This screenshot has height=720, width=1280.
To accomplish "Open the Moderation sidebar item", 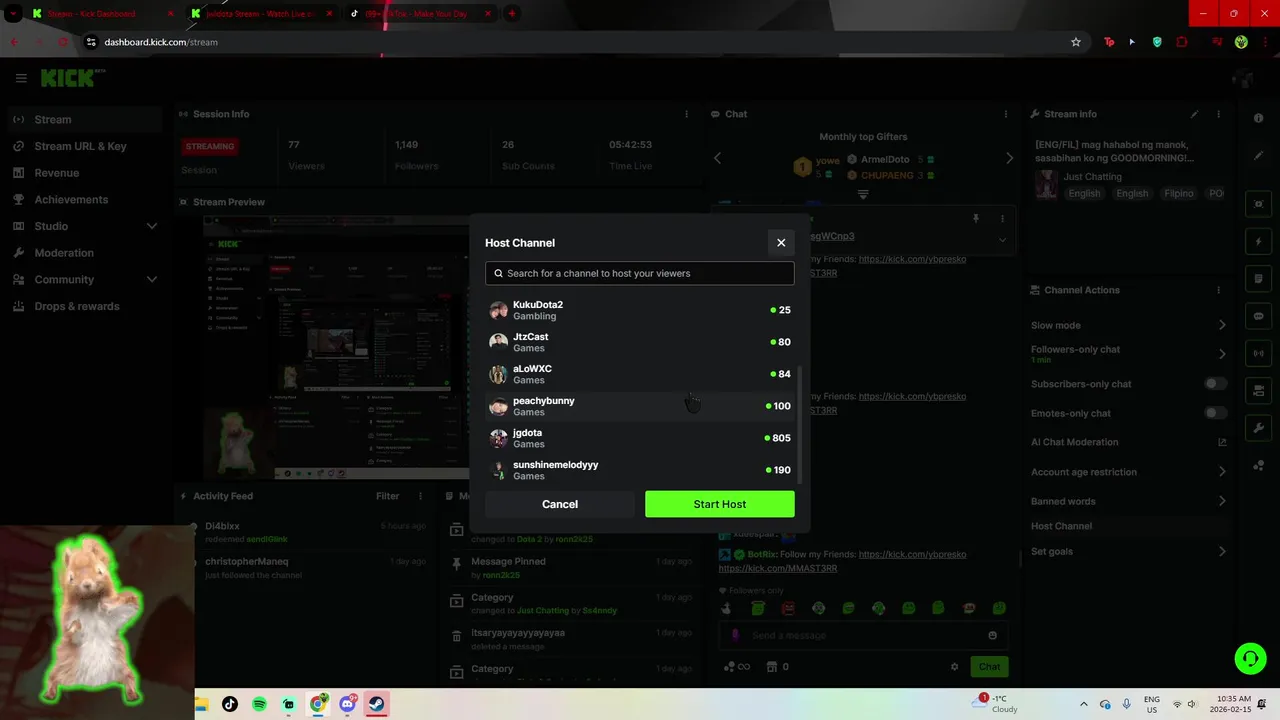I will [84, 253].
